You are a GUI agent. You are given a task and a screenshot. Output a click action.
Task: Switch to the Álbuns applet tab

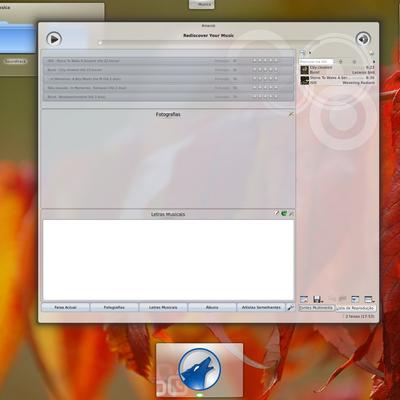click(x=212, y=307)
